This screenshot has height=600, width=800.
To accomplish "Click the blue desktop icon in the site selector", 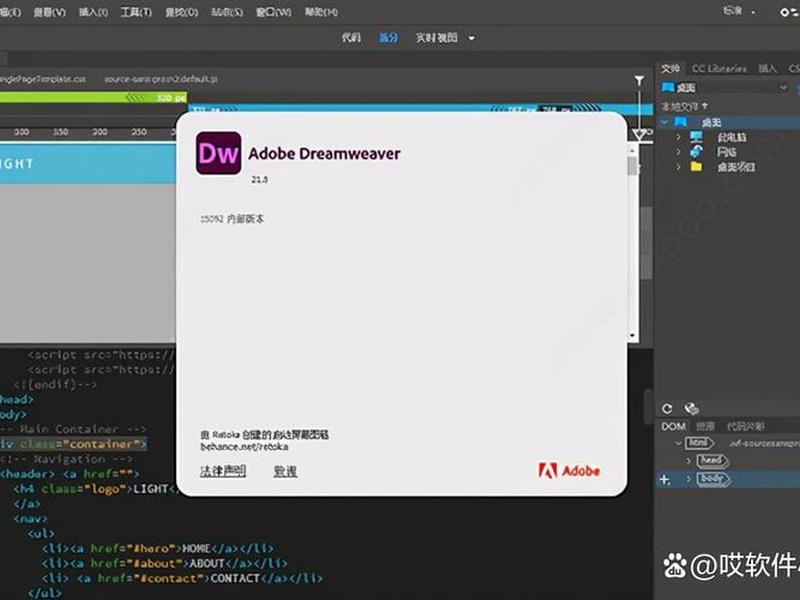I will (668, 87).
